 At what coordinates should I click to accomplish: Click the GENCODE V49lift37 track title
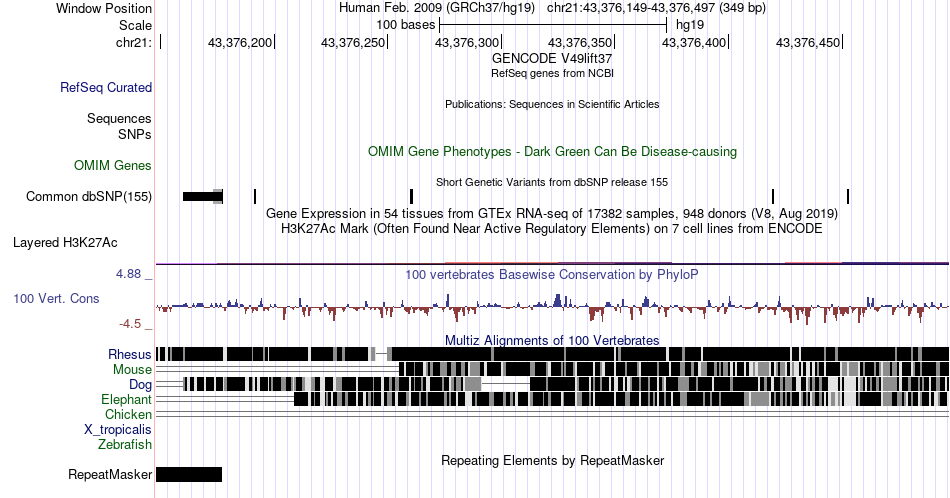552,58
